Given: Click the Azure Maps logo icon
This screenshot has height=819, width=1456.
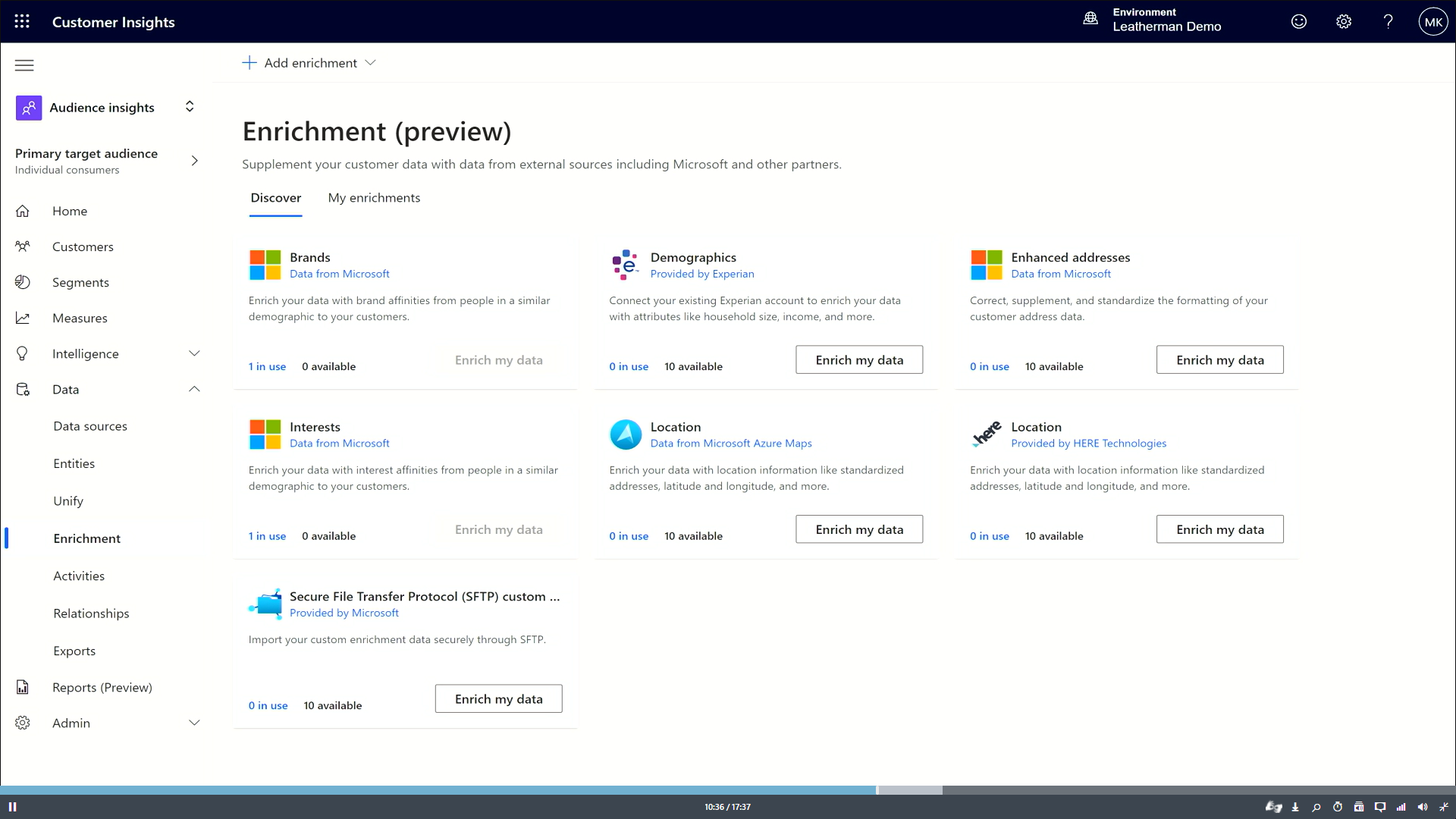Looking at the screenshot, I should click(x=626, y=435).
